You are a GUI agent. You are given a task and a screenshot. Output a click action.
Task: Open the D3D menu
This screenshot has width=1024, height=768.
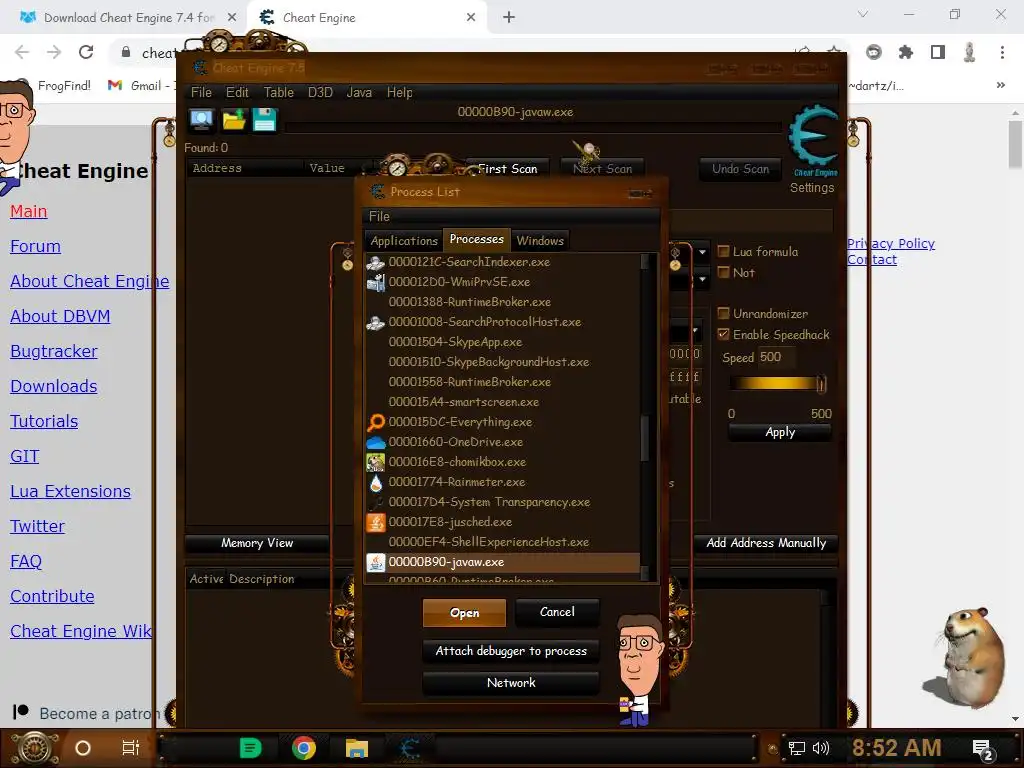pos(320,93)
